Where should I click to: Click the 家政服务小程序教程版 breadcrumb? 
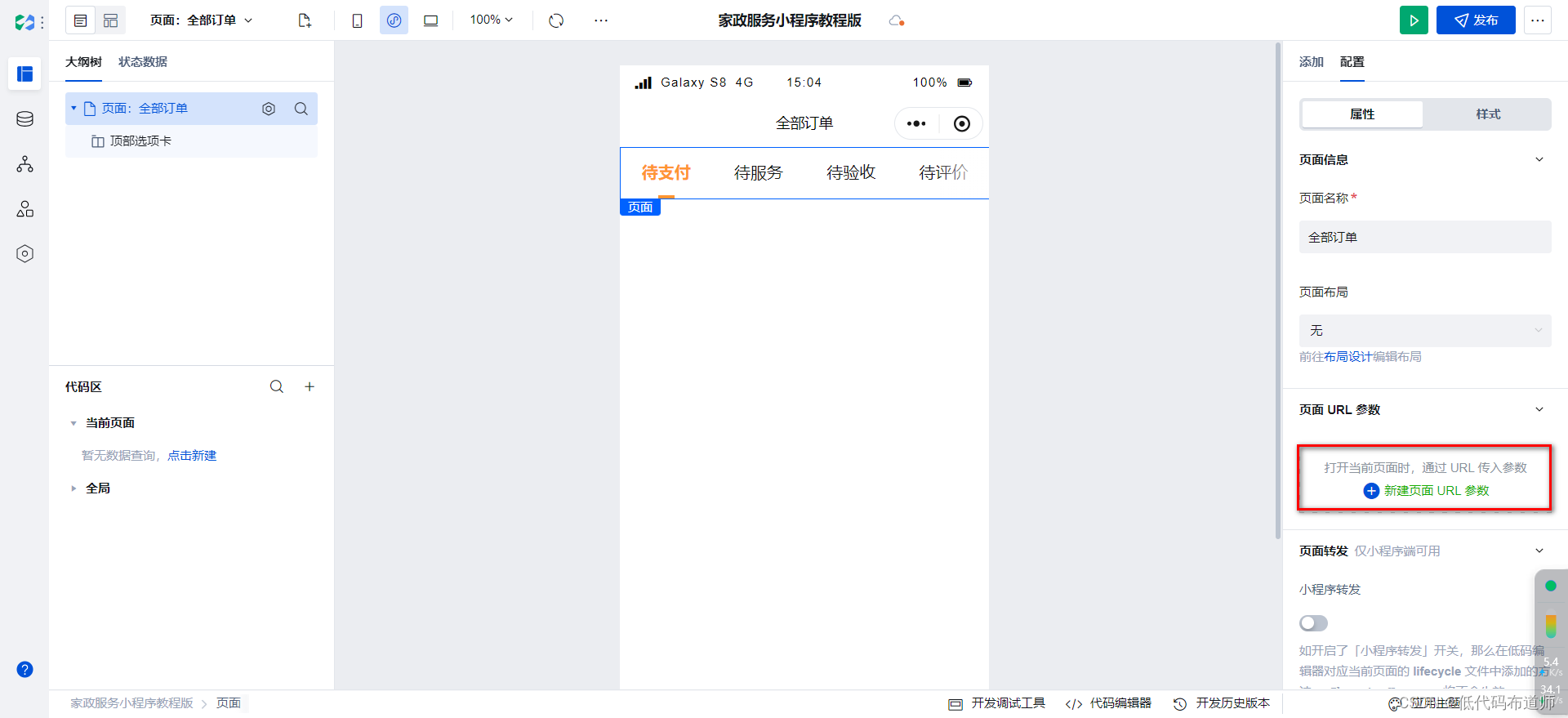coord(131,703)
